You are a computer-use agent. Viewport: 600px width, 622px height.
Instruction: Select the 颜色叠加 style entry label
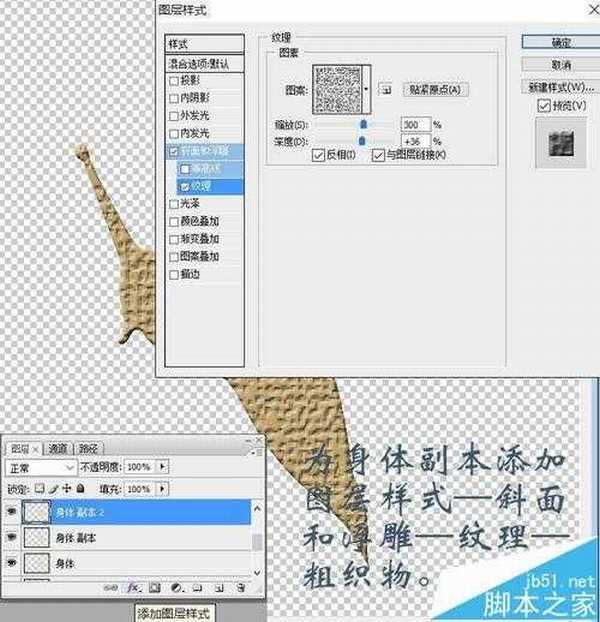tap(199, 221)
